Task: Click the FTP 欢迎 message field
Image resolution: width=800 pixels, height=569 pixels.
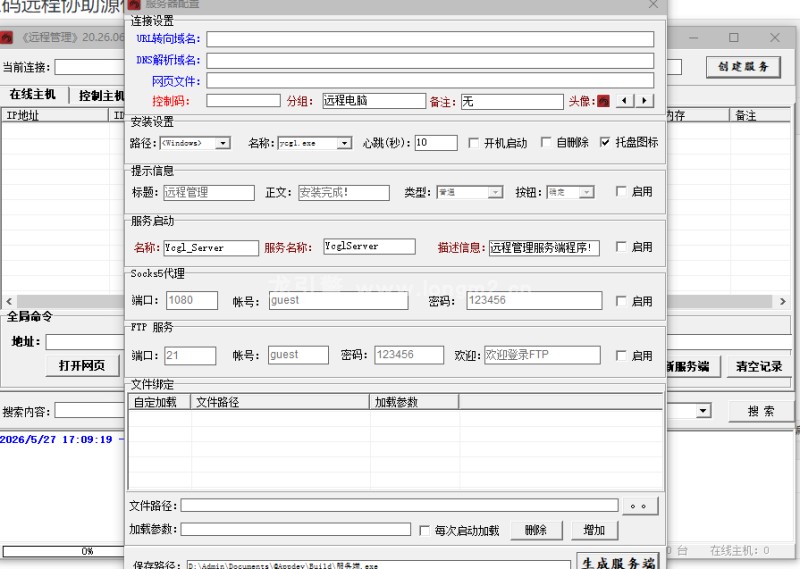Action: click(542, 355)
